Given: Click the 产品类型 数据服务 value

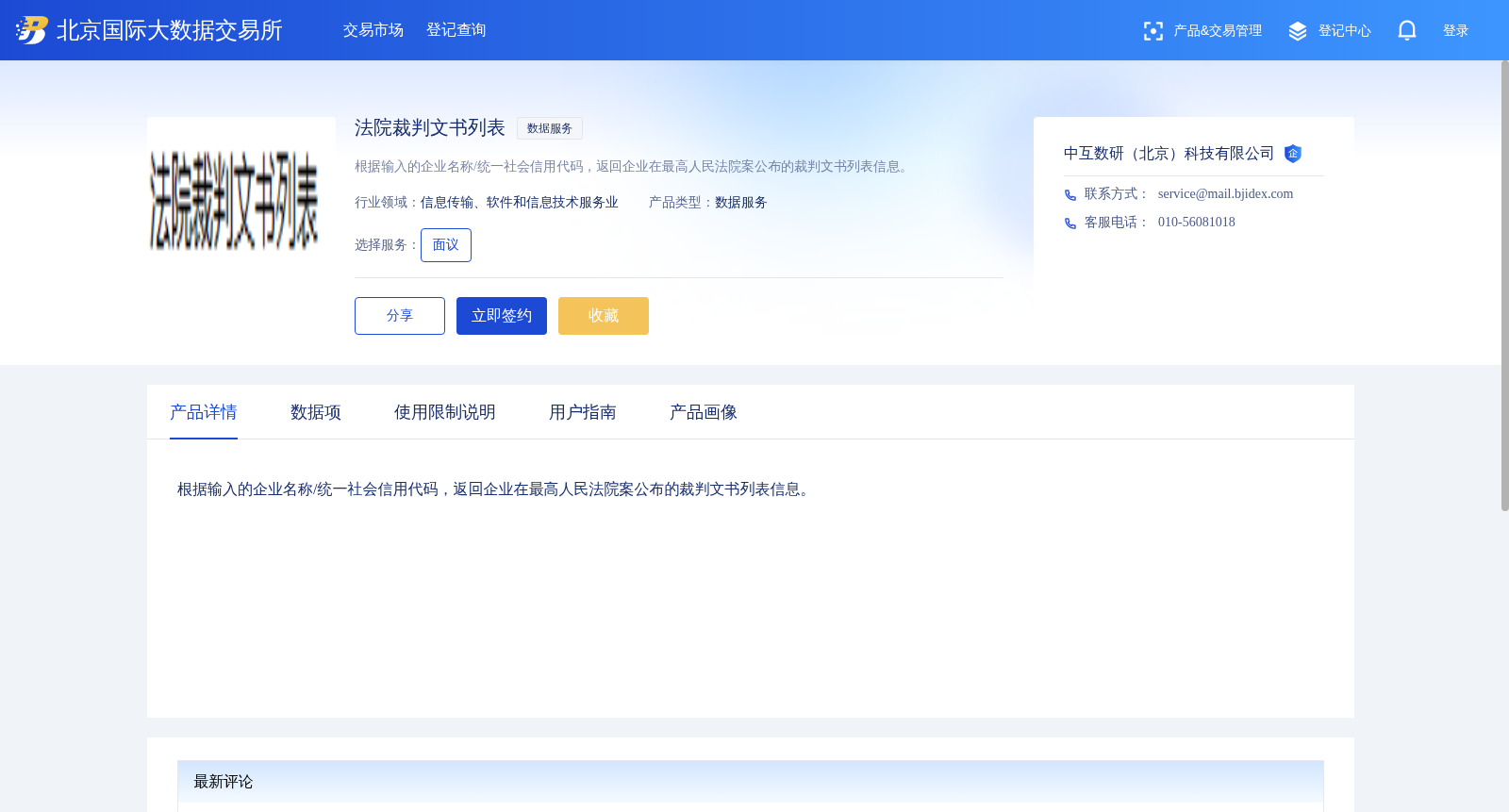Looking at the screenshot, I should click(741, 203).
